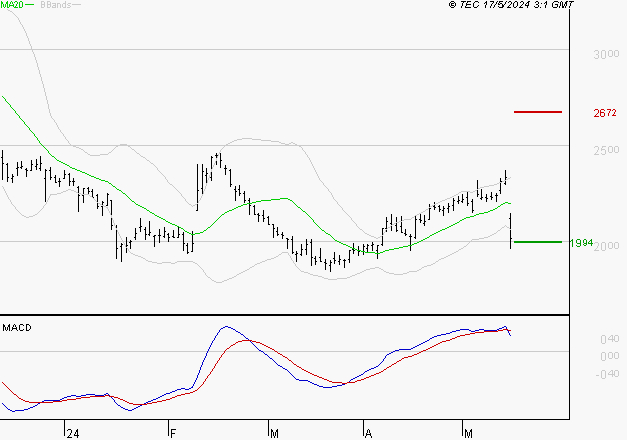This screenshot has height=440, width=627.
Task: Click the 2000 price axis label
Action: pos(606,246)
